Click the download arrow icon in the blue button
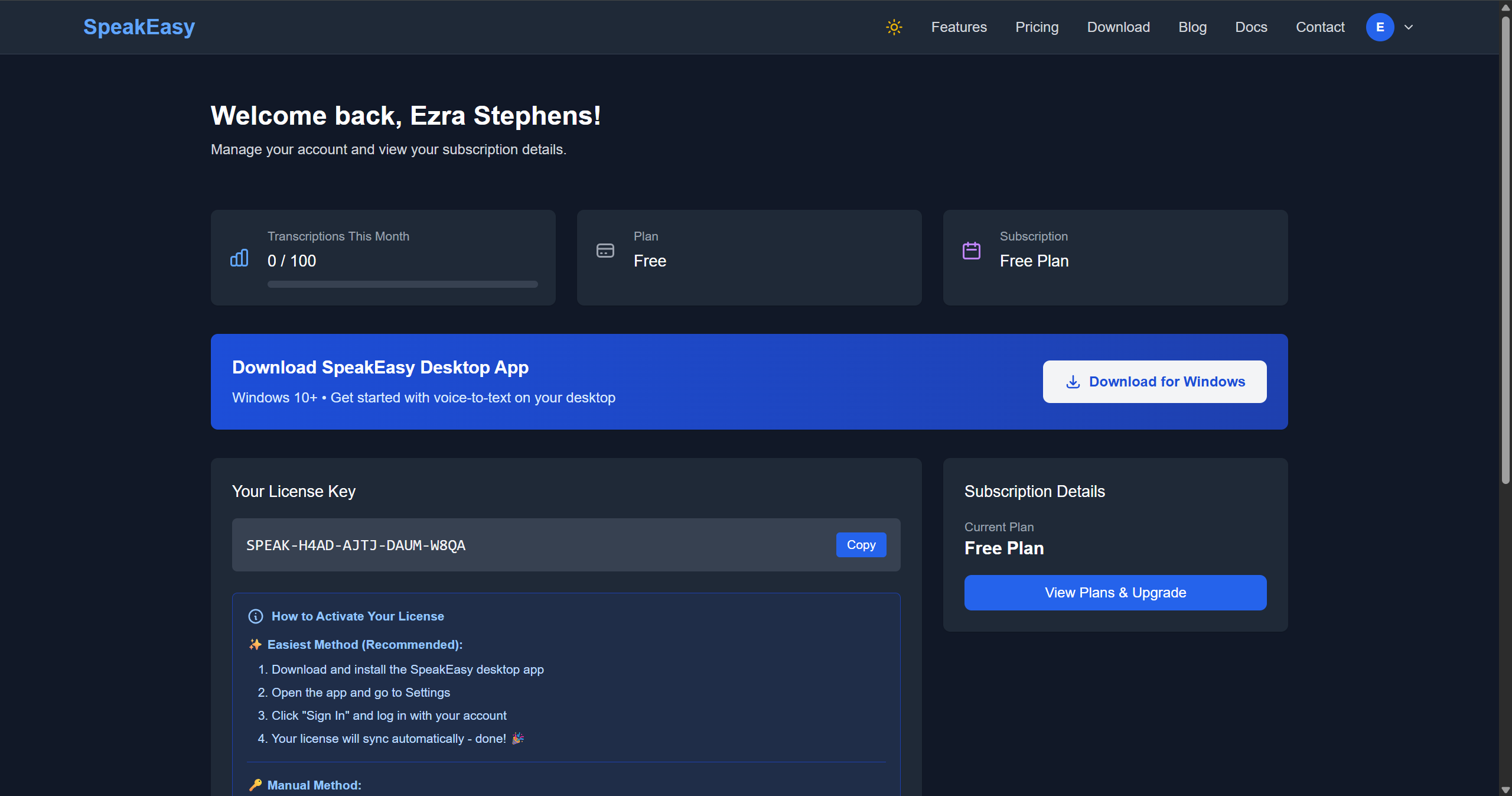This screenshot has height=796, width=1512. tap(1073, 381)
